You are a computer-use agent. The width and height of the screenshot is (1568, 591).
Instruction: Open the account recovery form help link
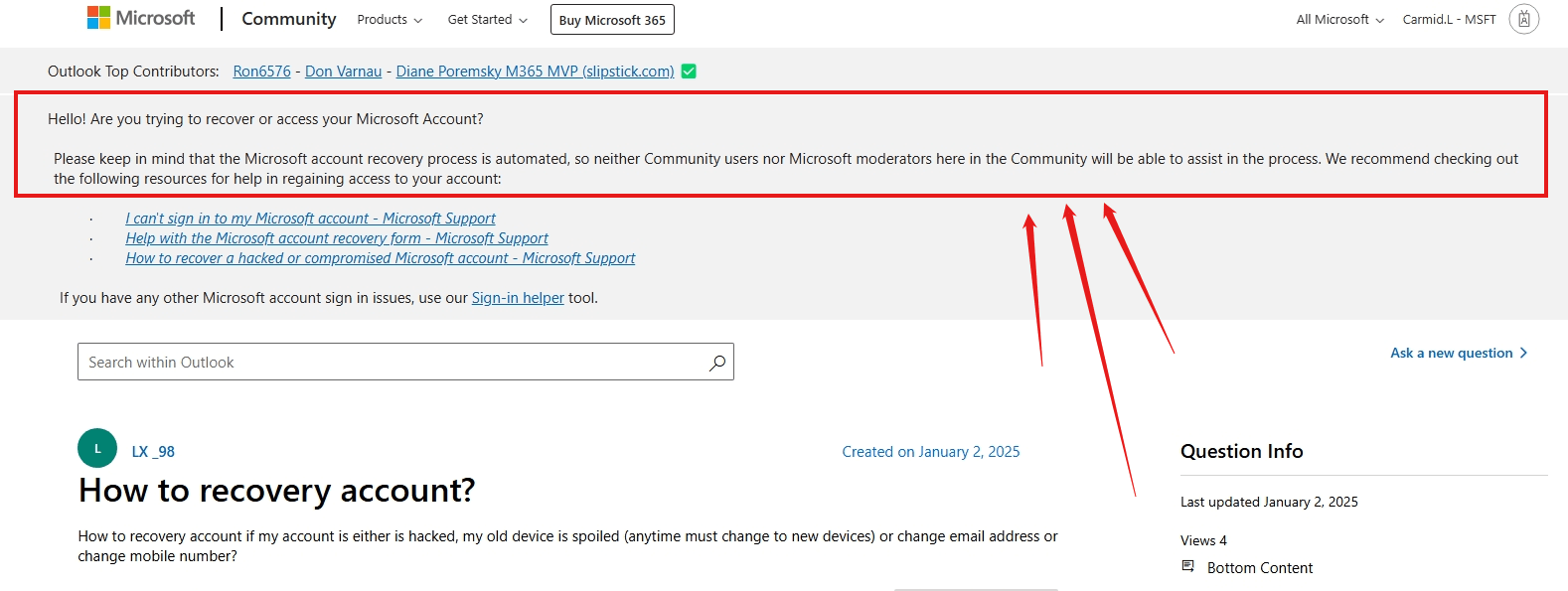pyautogui.click(x=337, y=238)
